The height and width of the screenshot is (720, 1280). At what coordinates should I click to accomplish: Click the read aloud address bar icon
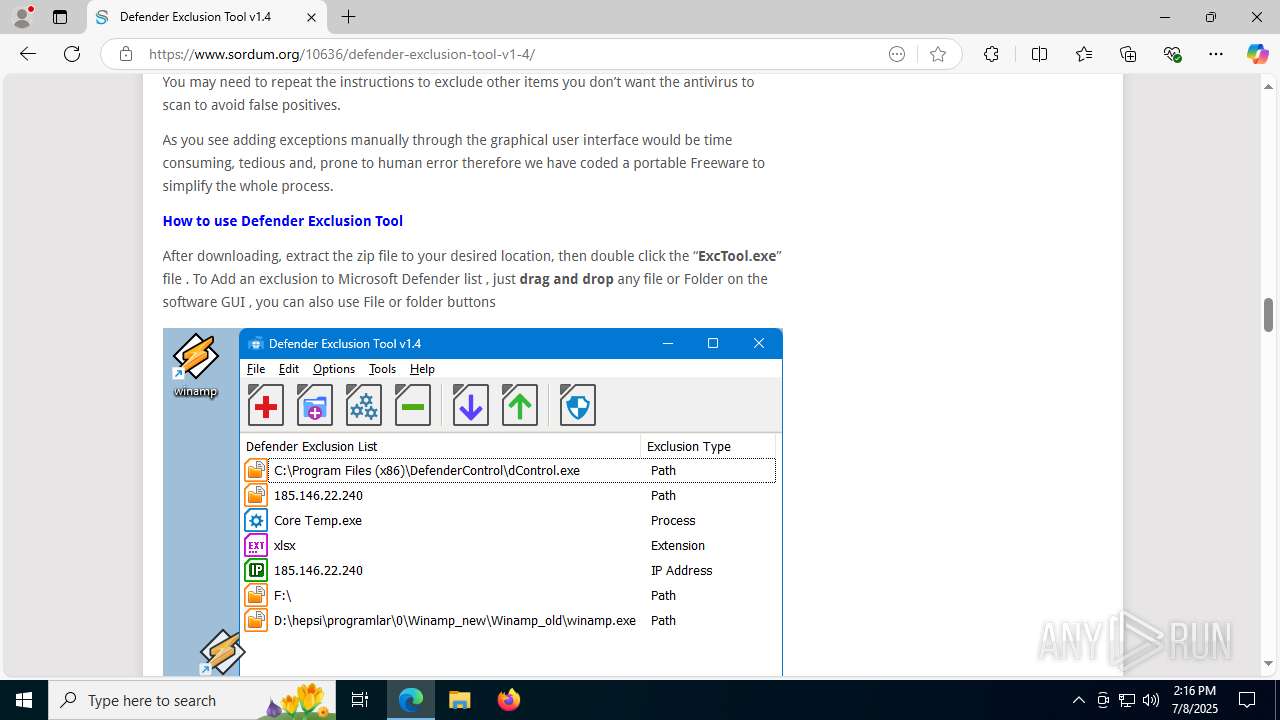(x=897, y=54)
